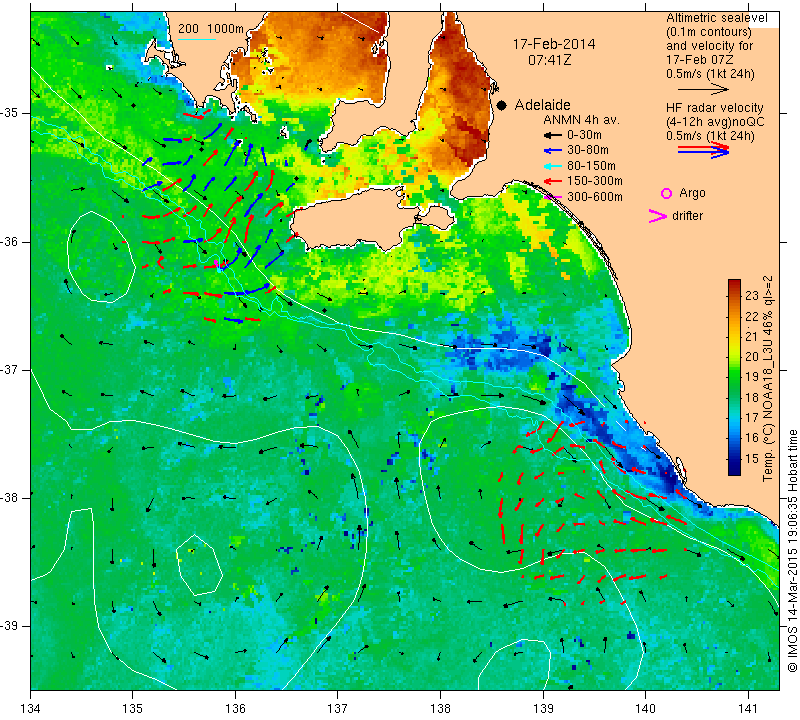Click the blue 30-80m legend arrow

(552, 151)
